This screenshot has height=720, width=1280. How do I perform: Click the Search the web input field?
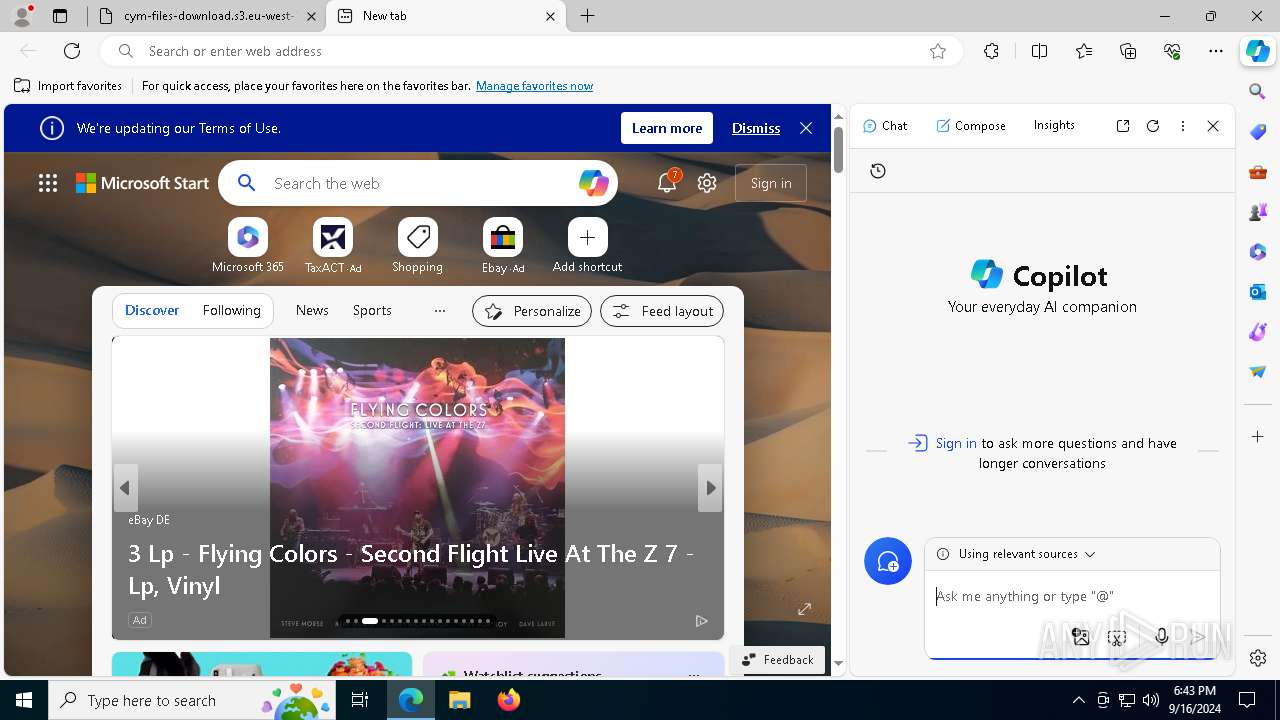(x=420, y=183)
